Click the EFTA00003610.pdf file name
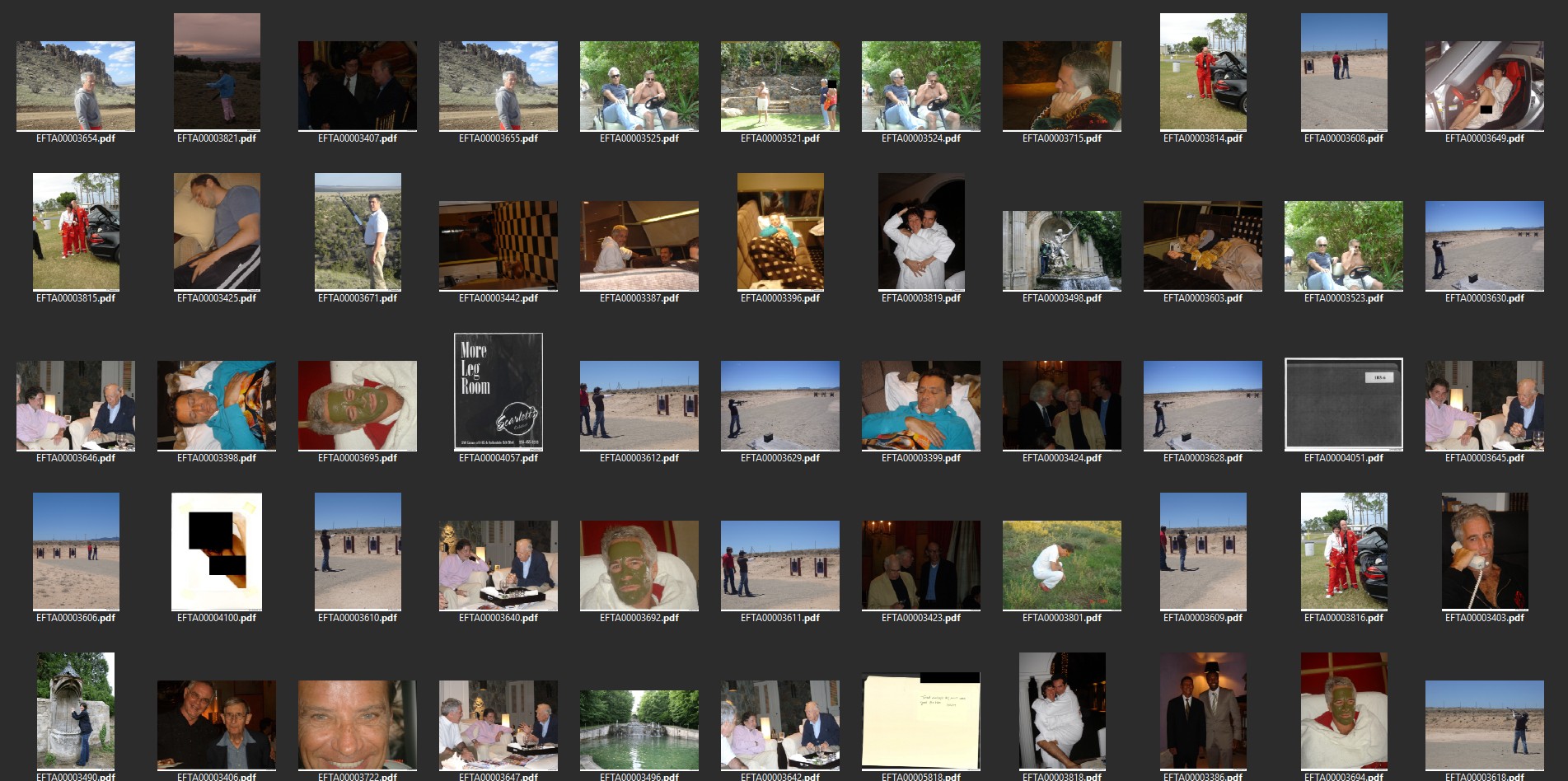Image resolution: width=1568 pixels, height=781 pixels. (358, 618)
